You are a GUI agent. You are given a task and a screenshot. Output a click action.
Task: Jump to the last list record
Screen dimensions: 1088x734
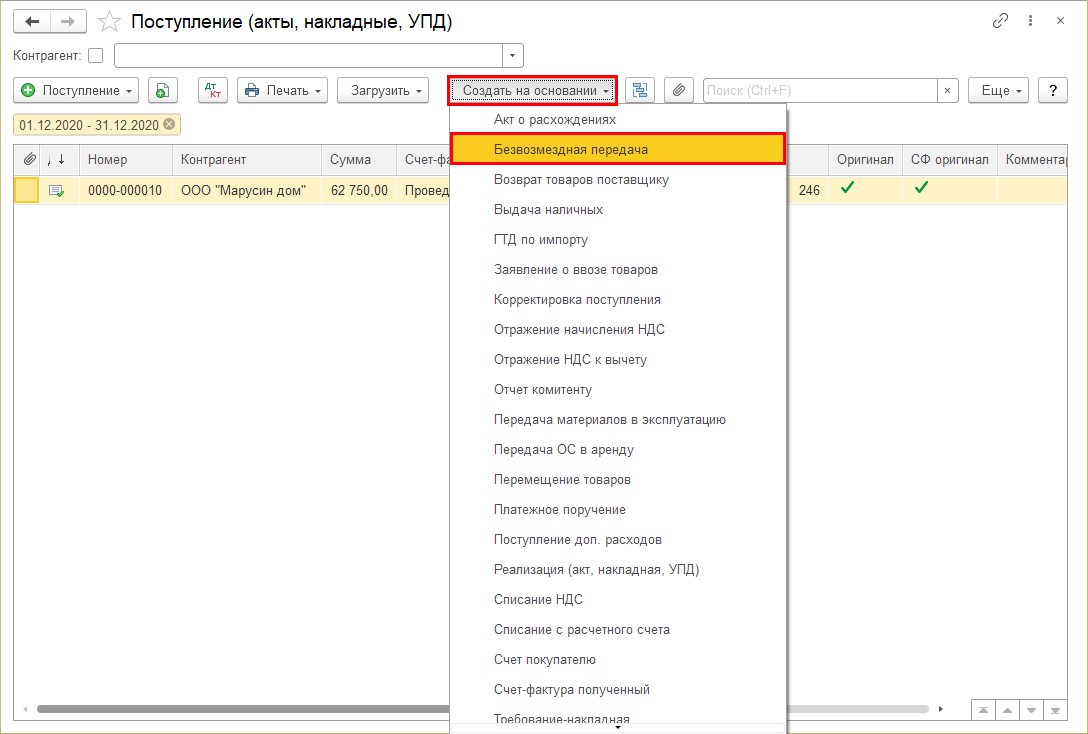pos(1055,710)
